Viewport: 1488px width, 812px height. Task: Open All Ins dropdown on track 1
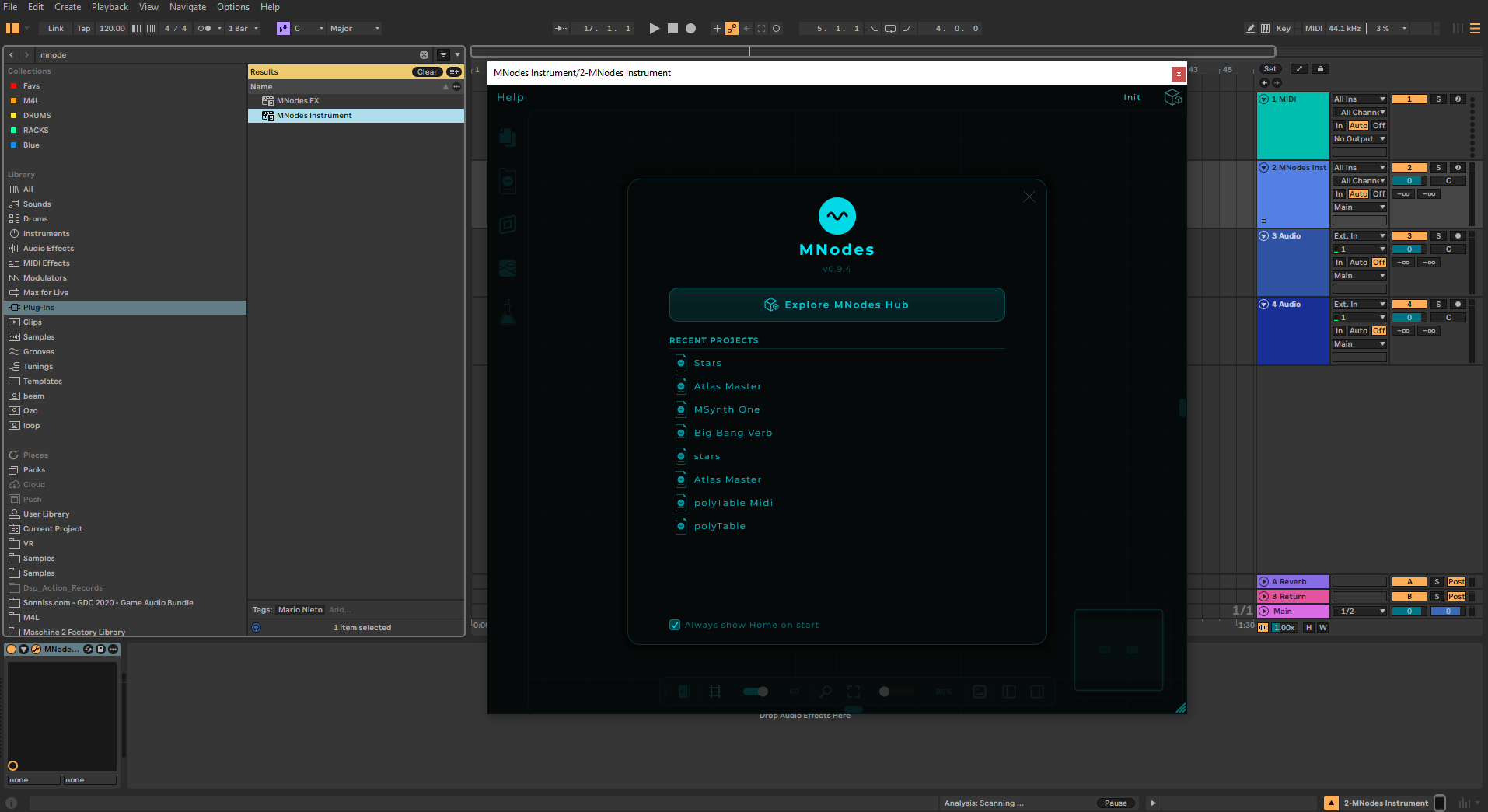(x=1359, y=99)
